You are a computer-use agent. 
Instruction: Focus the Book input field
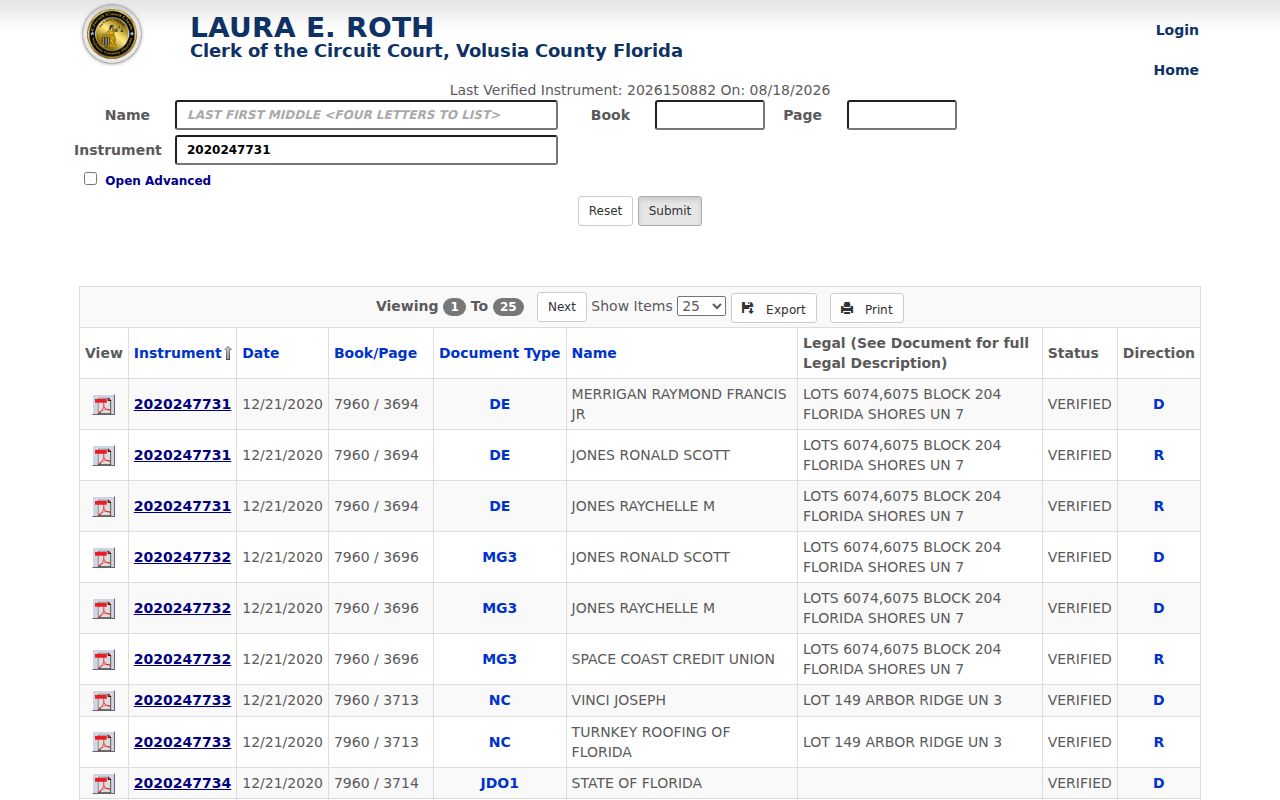(x=710, y=115)
